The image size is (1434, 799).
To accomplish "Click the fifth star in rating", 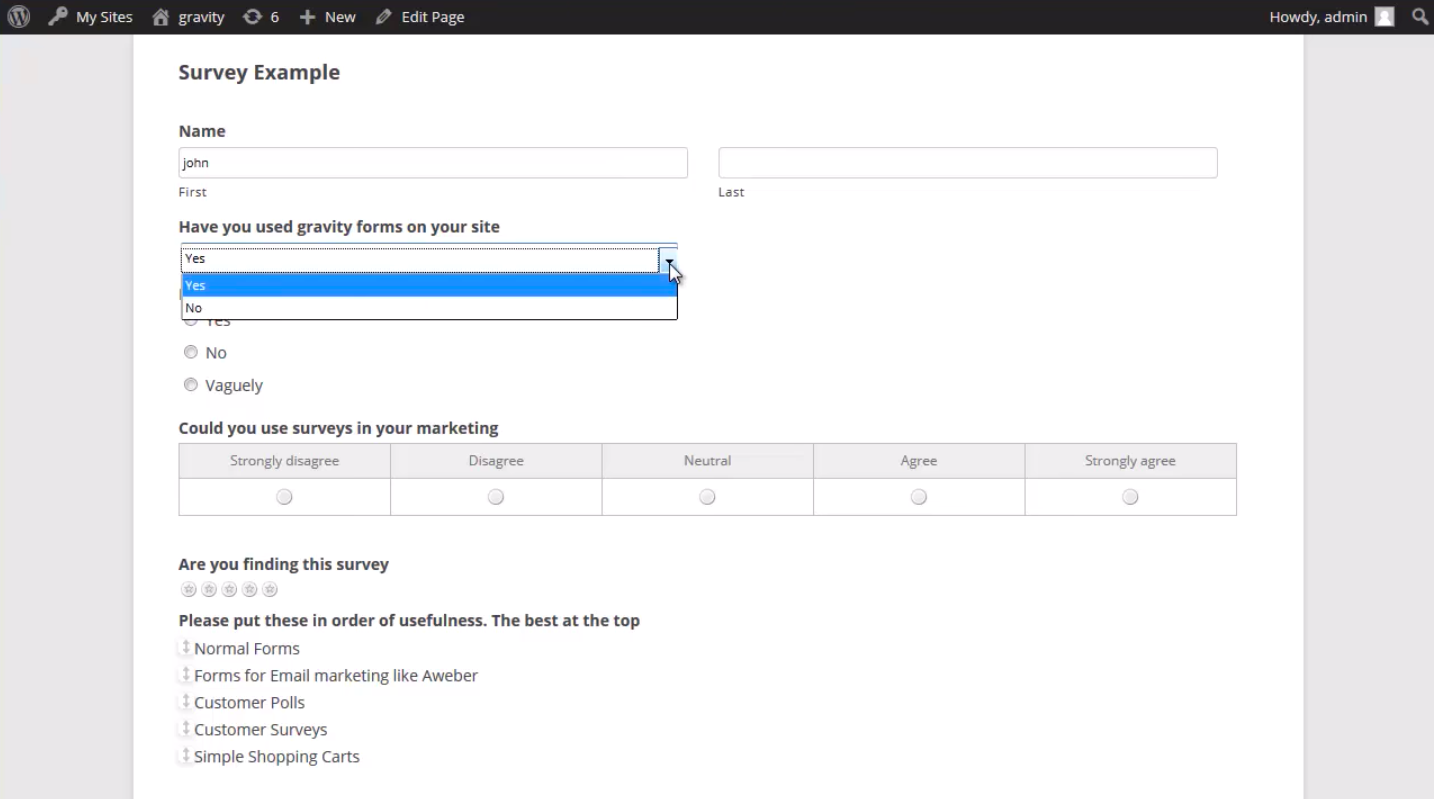I will point(270,590).
